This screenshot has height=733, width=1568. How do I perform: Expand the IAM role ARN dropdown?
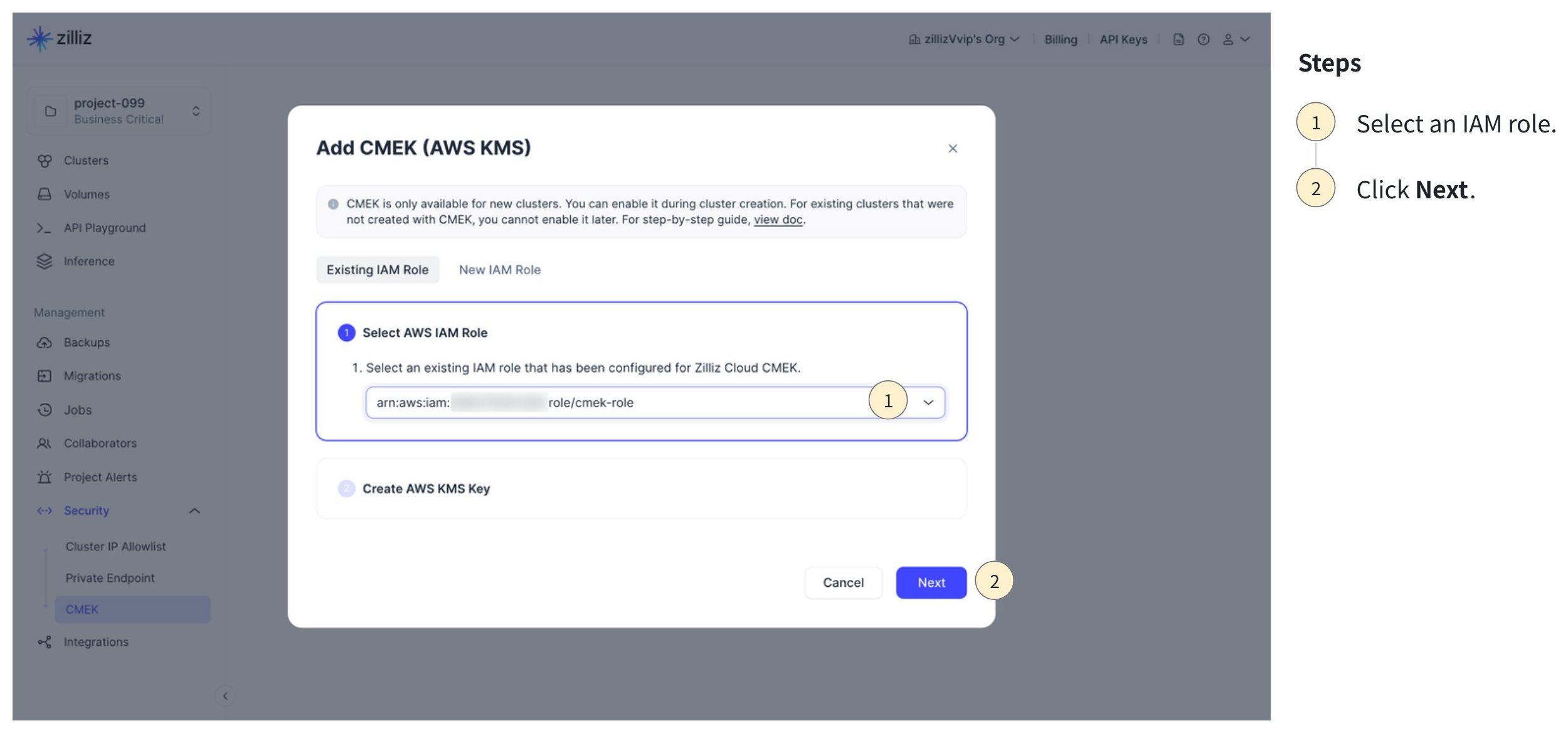(x=928, y=403)
